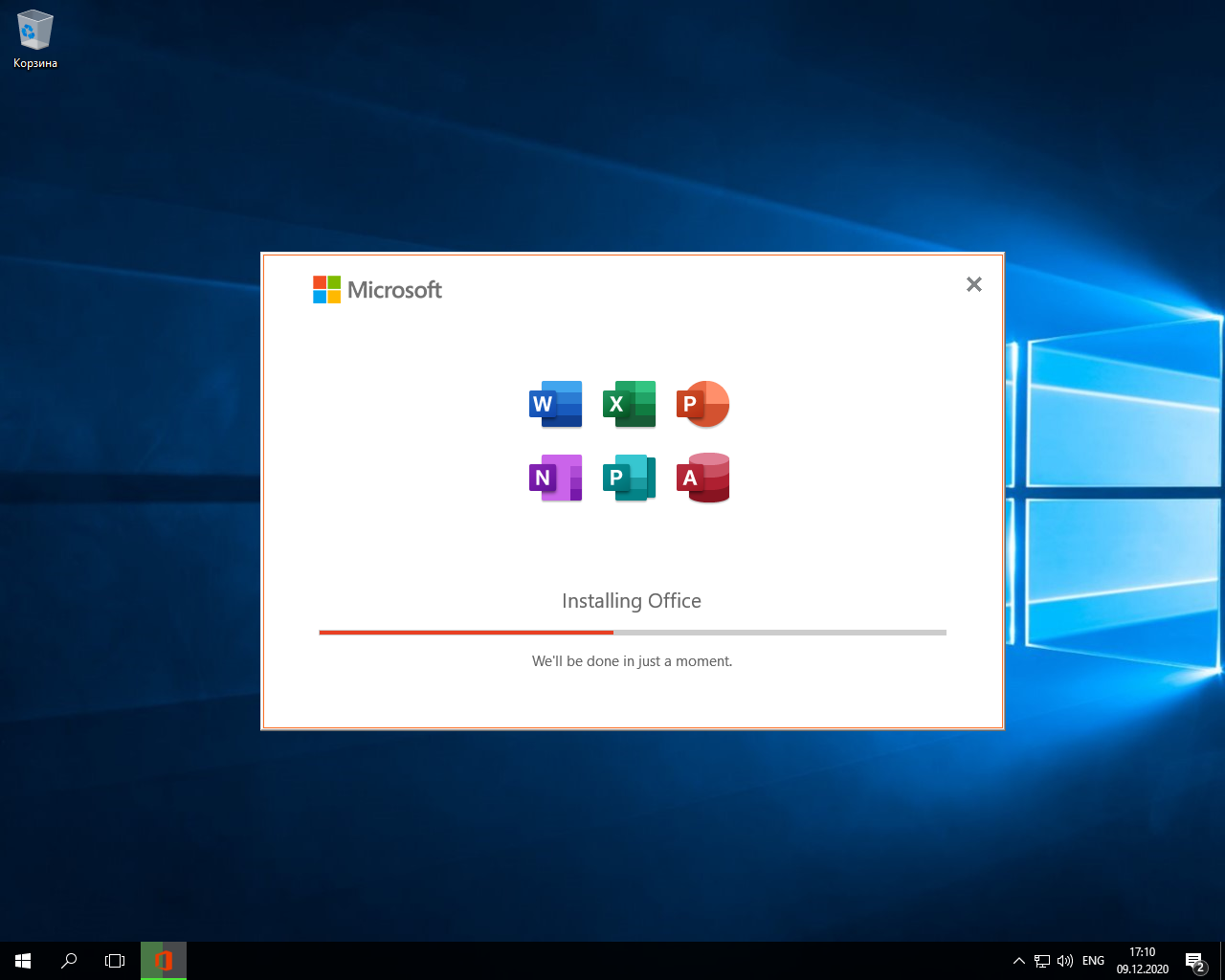
Task: Click the 'Installing Office' heading
Action: 632,601
